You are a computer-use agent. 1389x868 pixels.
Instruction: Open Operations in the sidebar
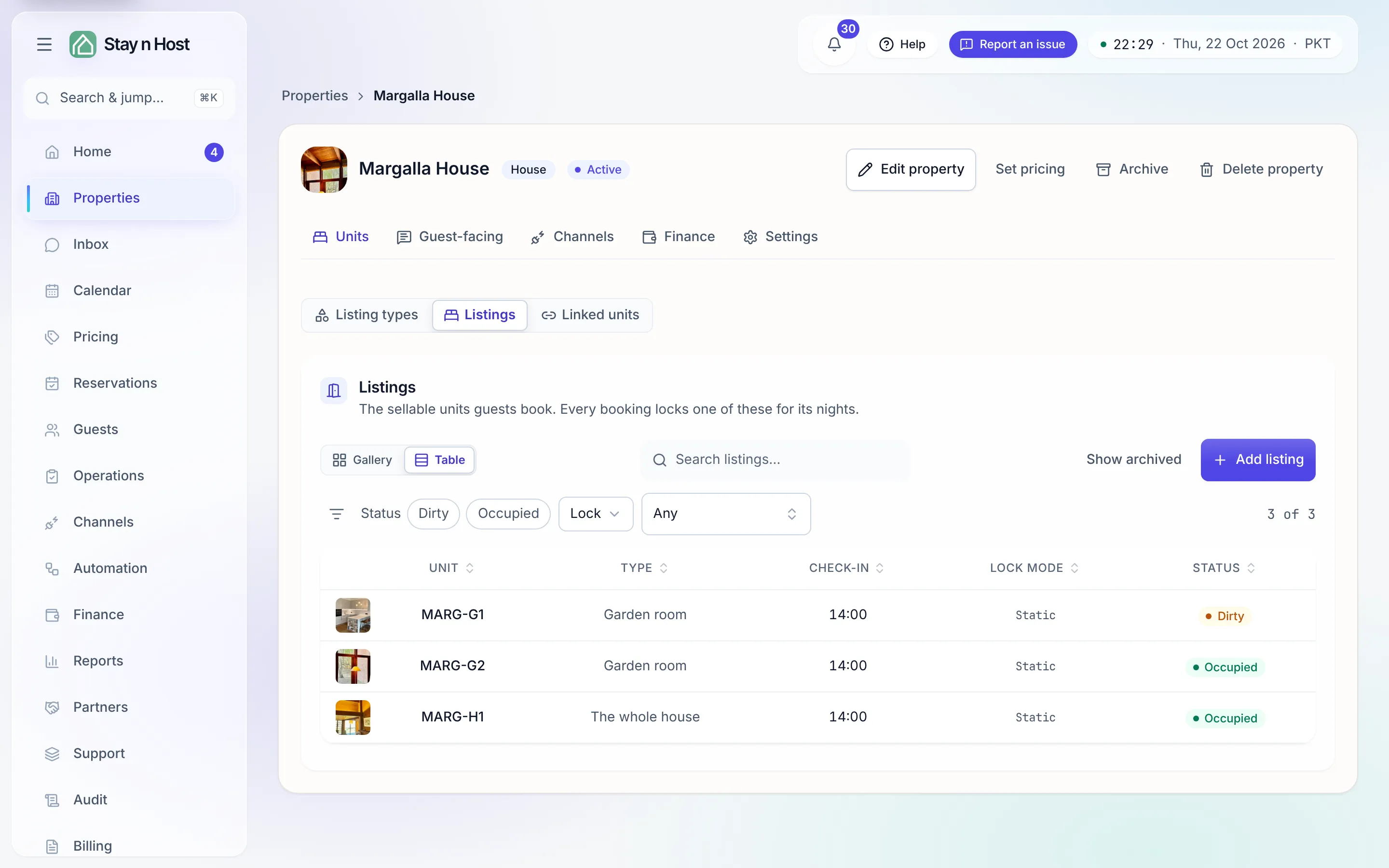click(x=130, y=476)
